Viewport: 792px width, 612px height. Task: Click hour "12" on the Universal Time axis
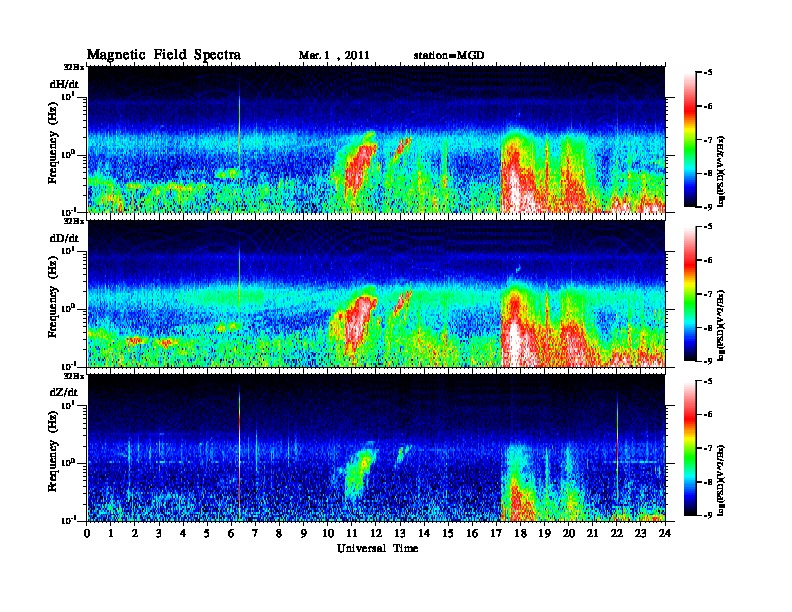(x=376, y=533)
